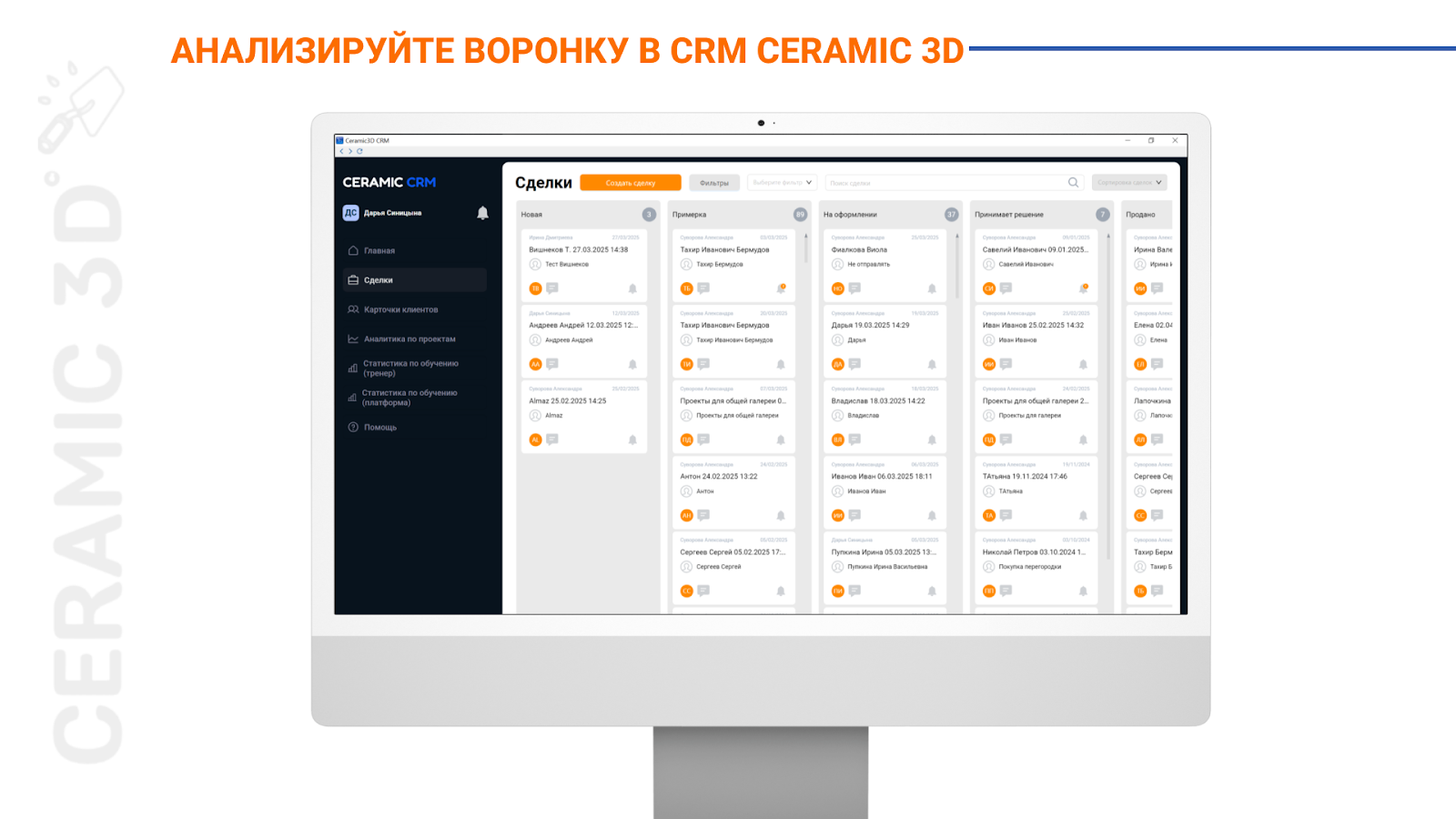Click the Принимает решение column scrollbar
Image resolution: width=1456 pixels, height=819 pixels.
tap(1108, 396)
